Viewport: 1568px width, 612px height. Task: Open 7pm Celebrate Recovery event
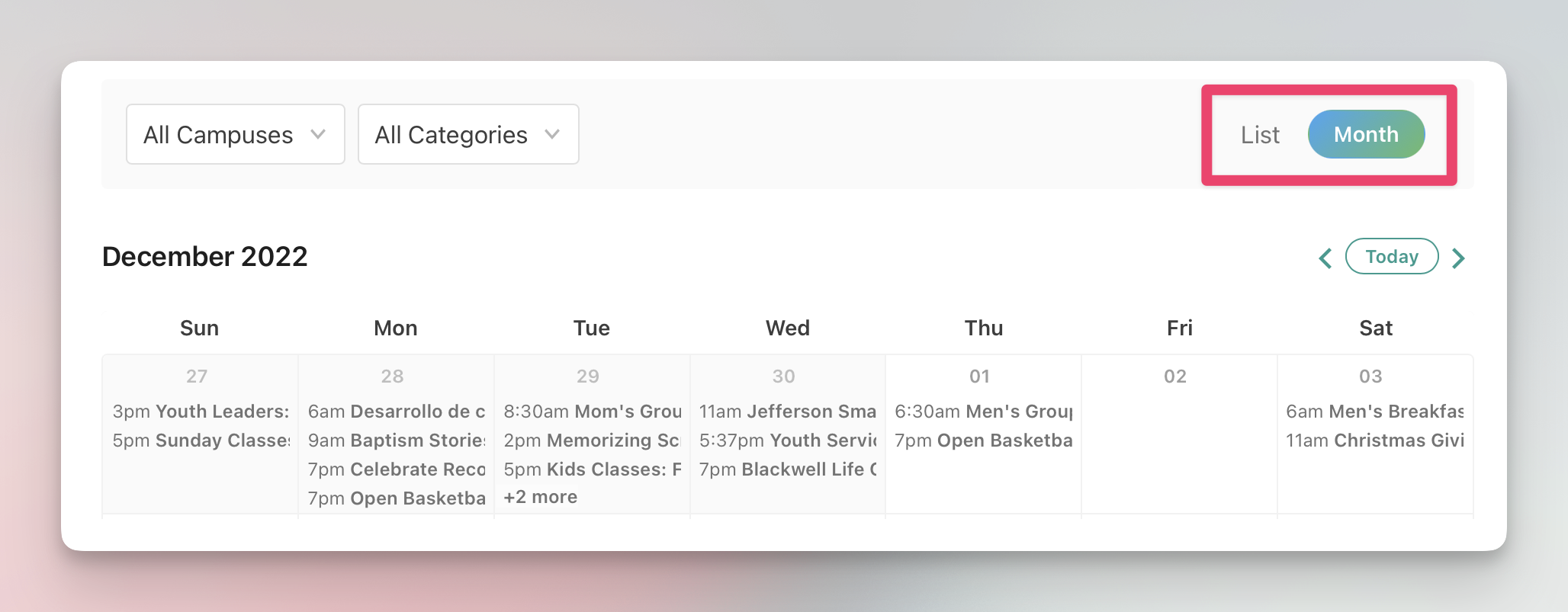397,469
